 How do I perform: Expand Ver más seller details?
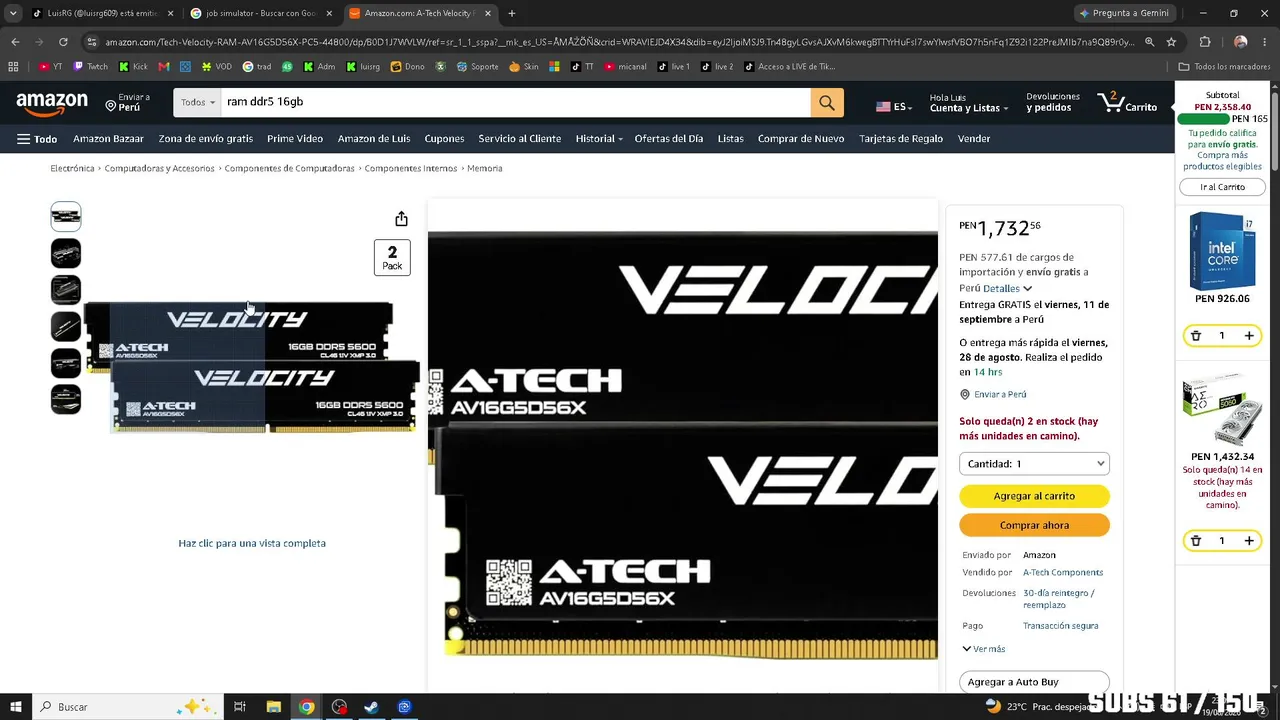pos(984,649)
